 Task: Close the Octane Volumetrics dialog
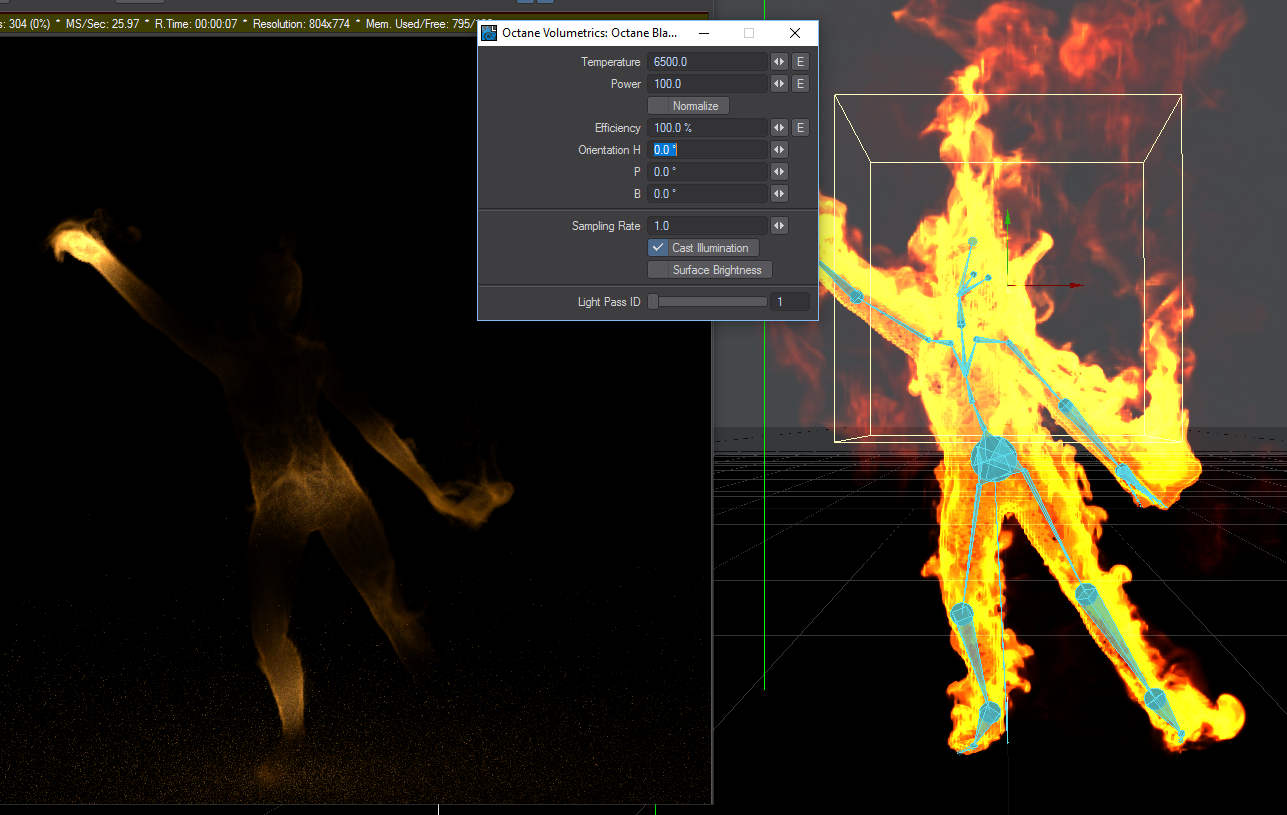point(795,33)
